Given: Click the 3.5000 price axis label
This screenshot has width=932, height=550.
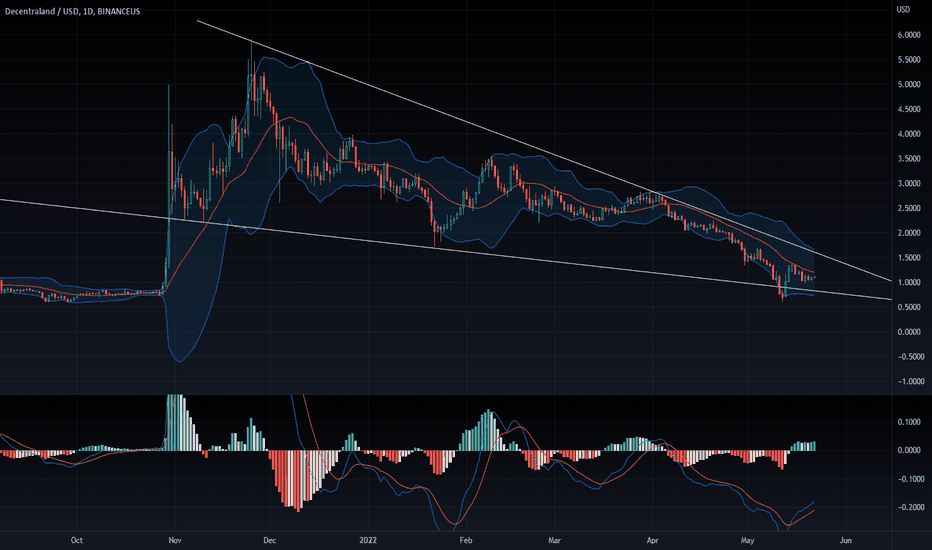Looking at the screenshot, I should [909, 159].
